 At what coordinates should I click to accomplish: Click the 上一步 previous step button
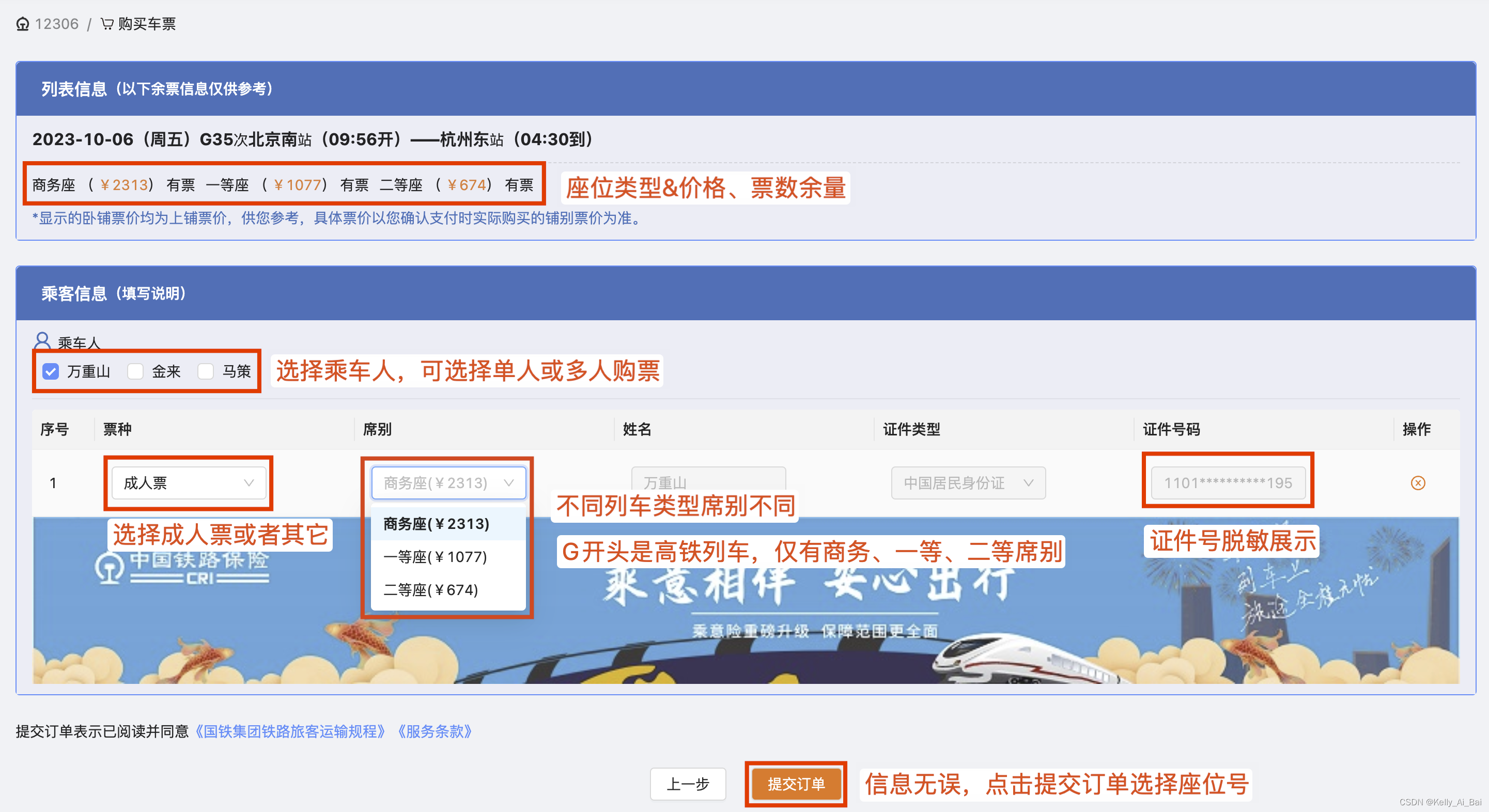tap(688, 784)
